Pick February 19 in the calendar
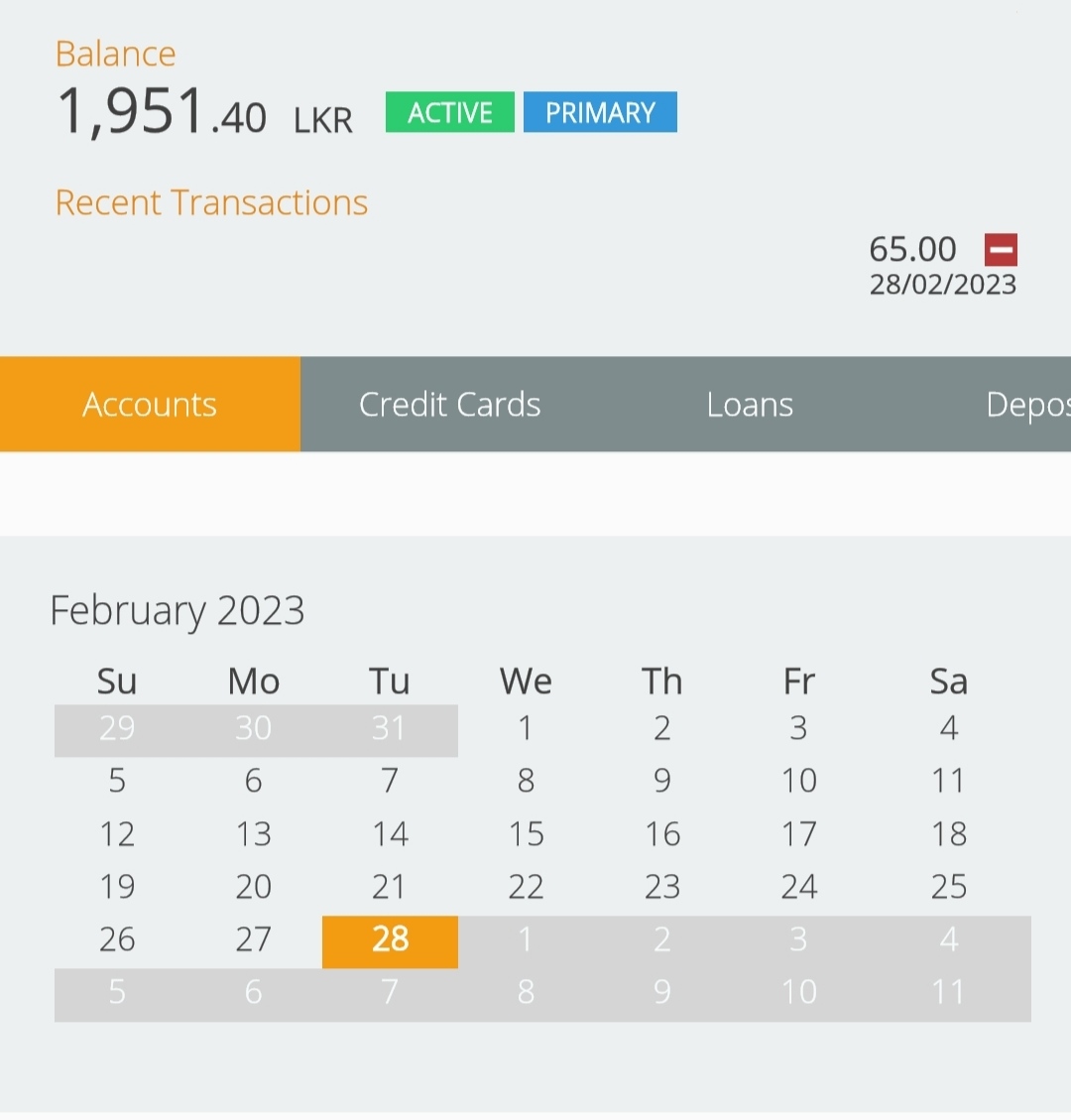The height and width of the screenshot is (1120, 1071). (117, 887)
